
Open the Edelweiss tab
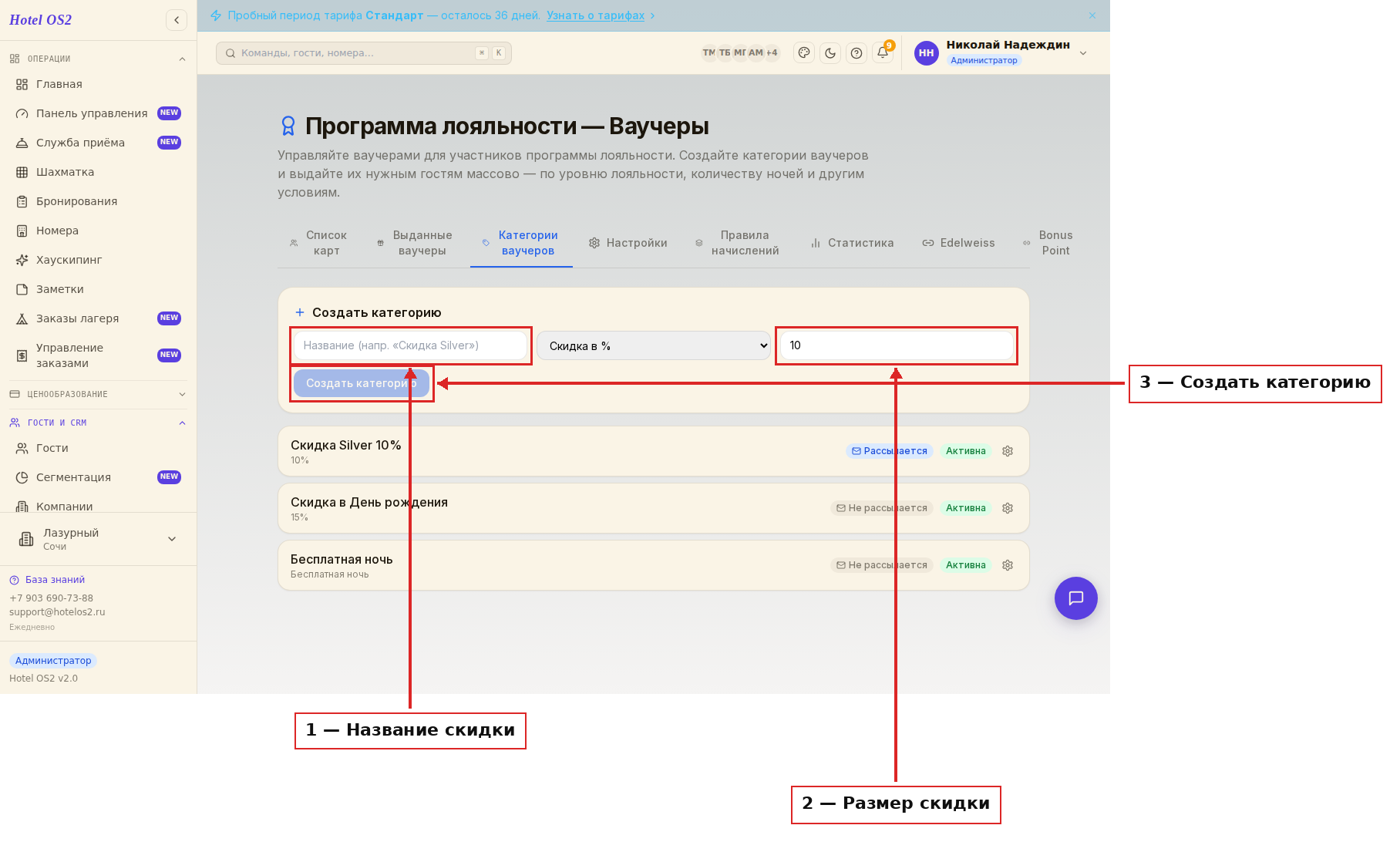click(x=958, y=243)
